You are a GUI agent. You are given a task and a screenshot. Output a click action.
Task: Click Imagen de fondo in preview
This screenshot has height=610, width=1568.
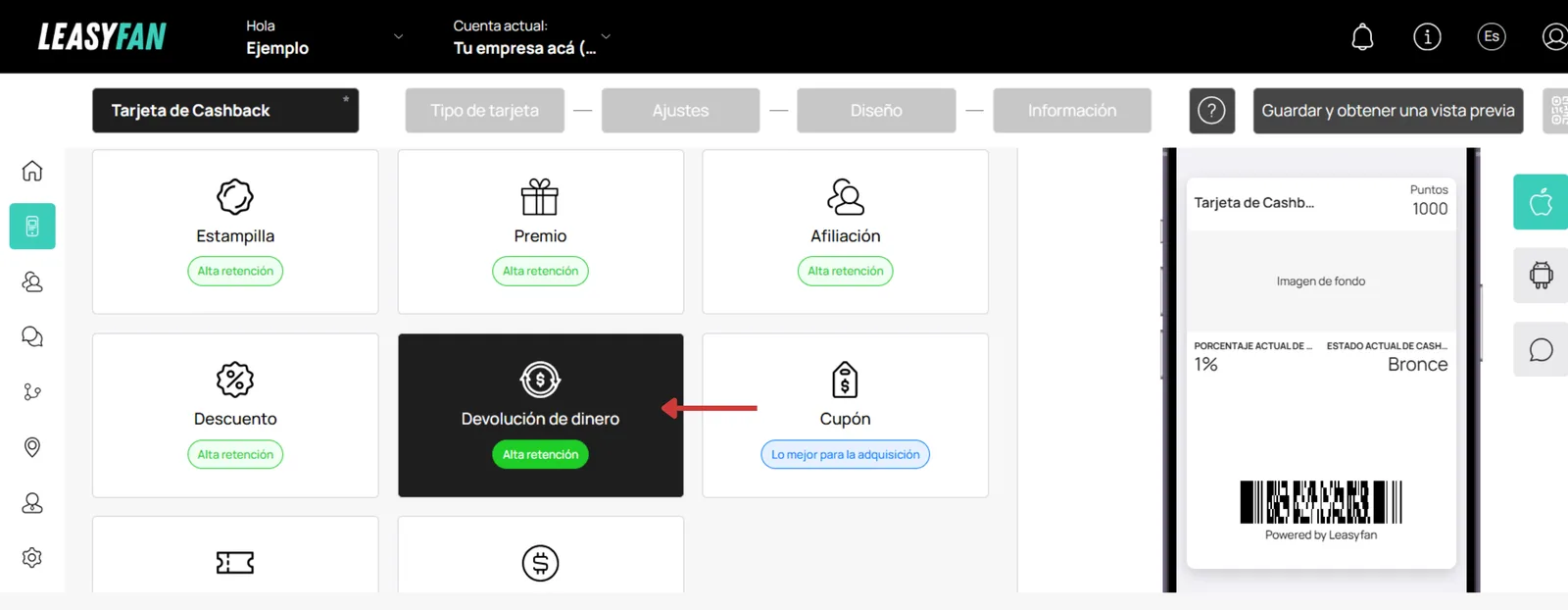tap(1321, 281)
